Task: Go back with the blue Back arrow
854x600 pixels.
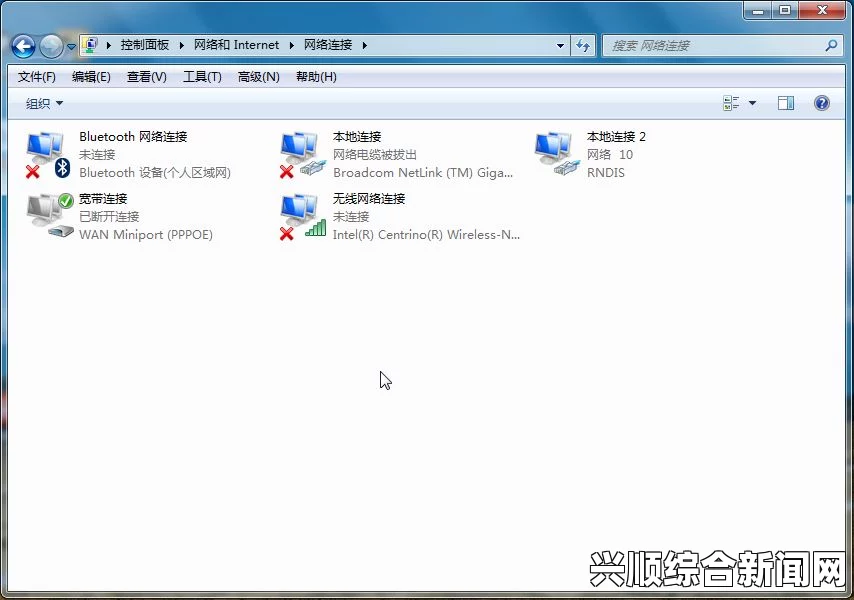Action: pyautogui.click(x=24, y=46)
